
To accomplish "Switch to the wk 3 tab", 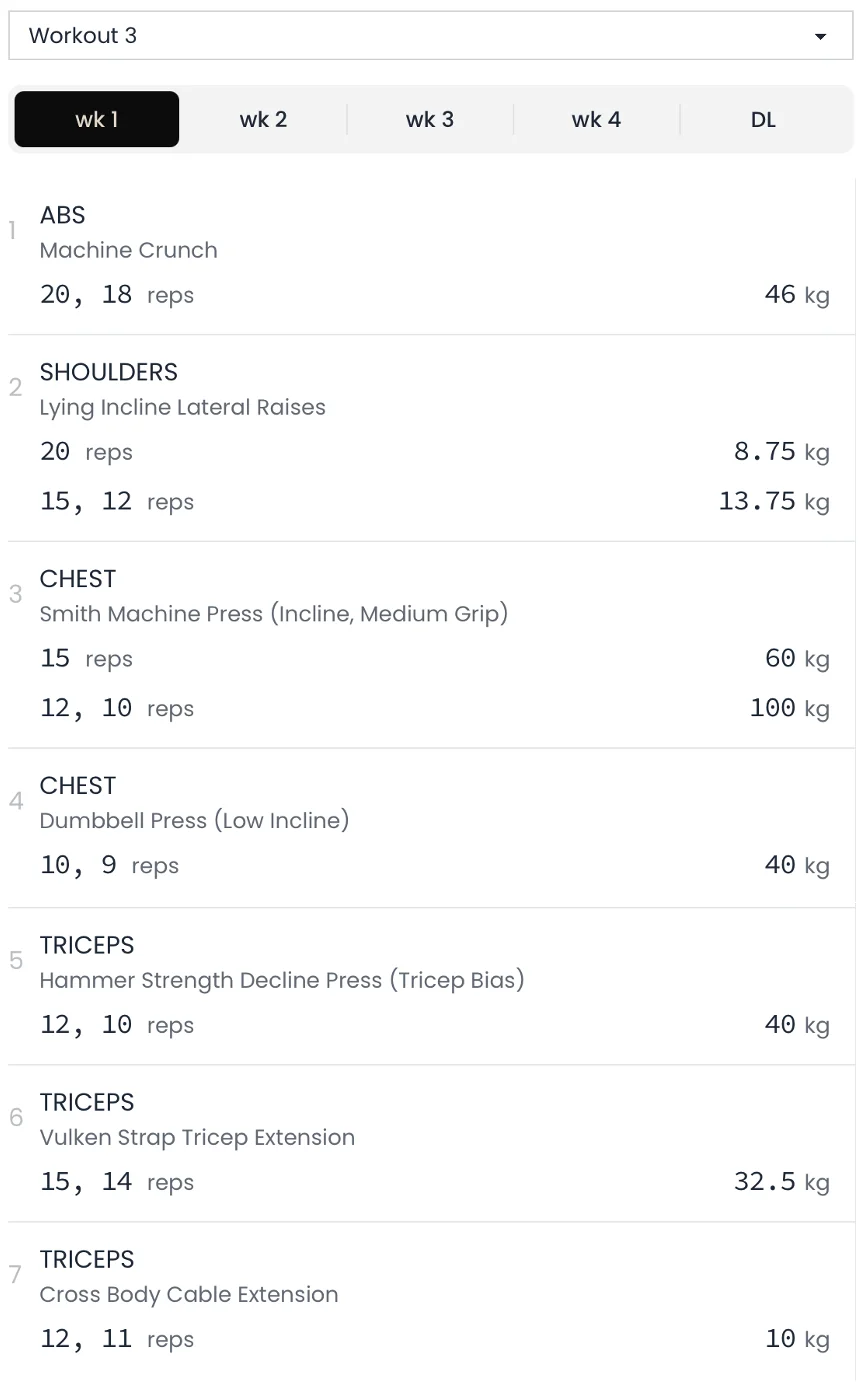I will point(430,120).
